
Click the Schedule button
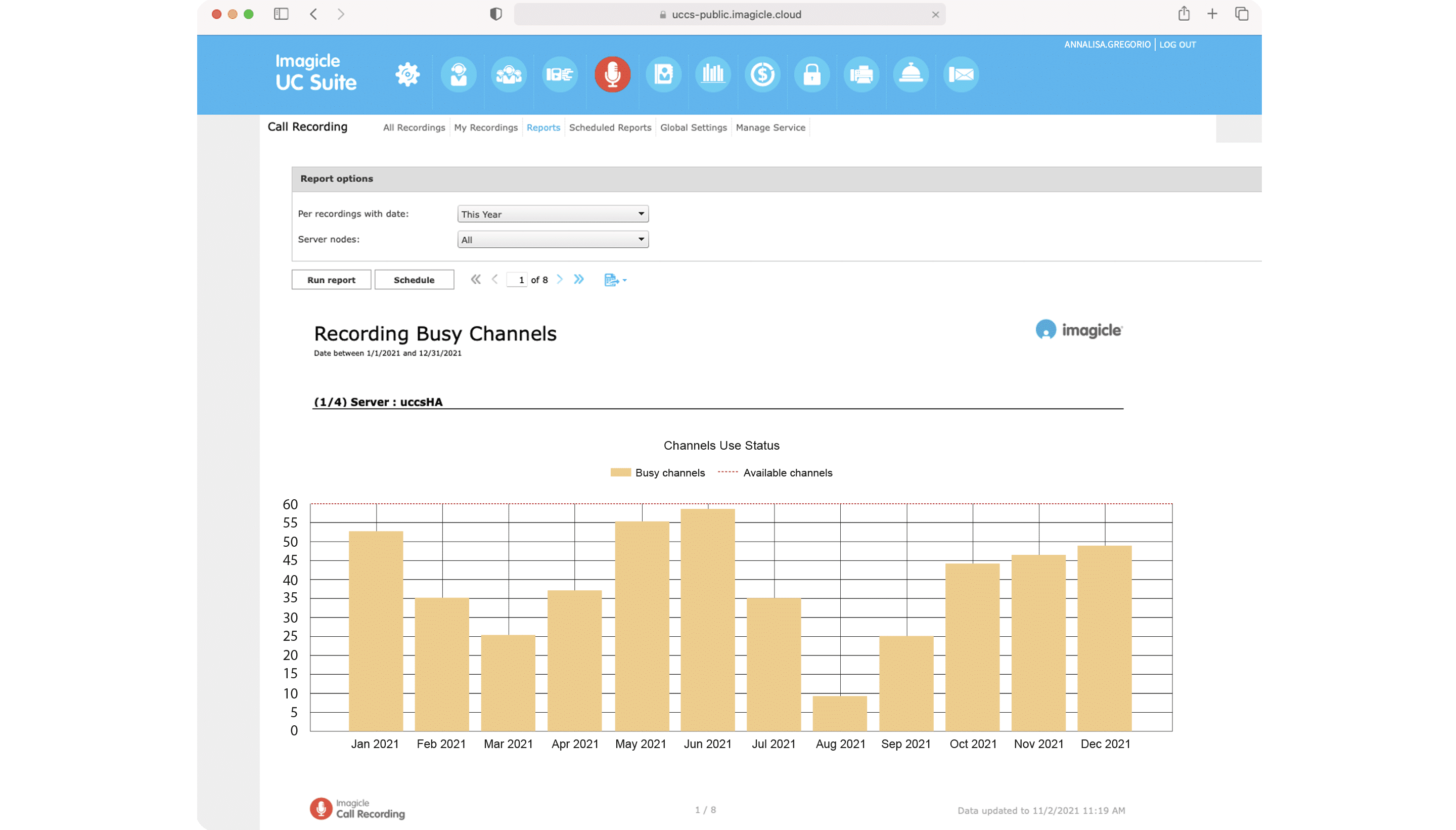(414, 280)
